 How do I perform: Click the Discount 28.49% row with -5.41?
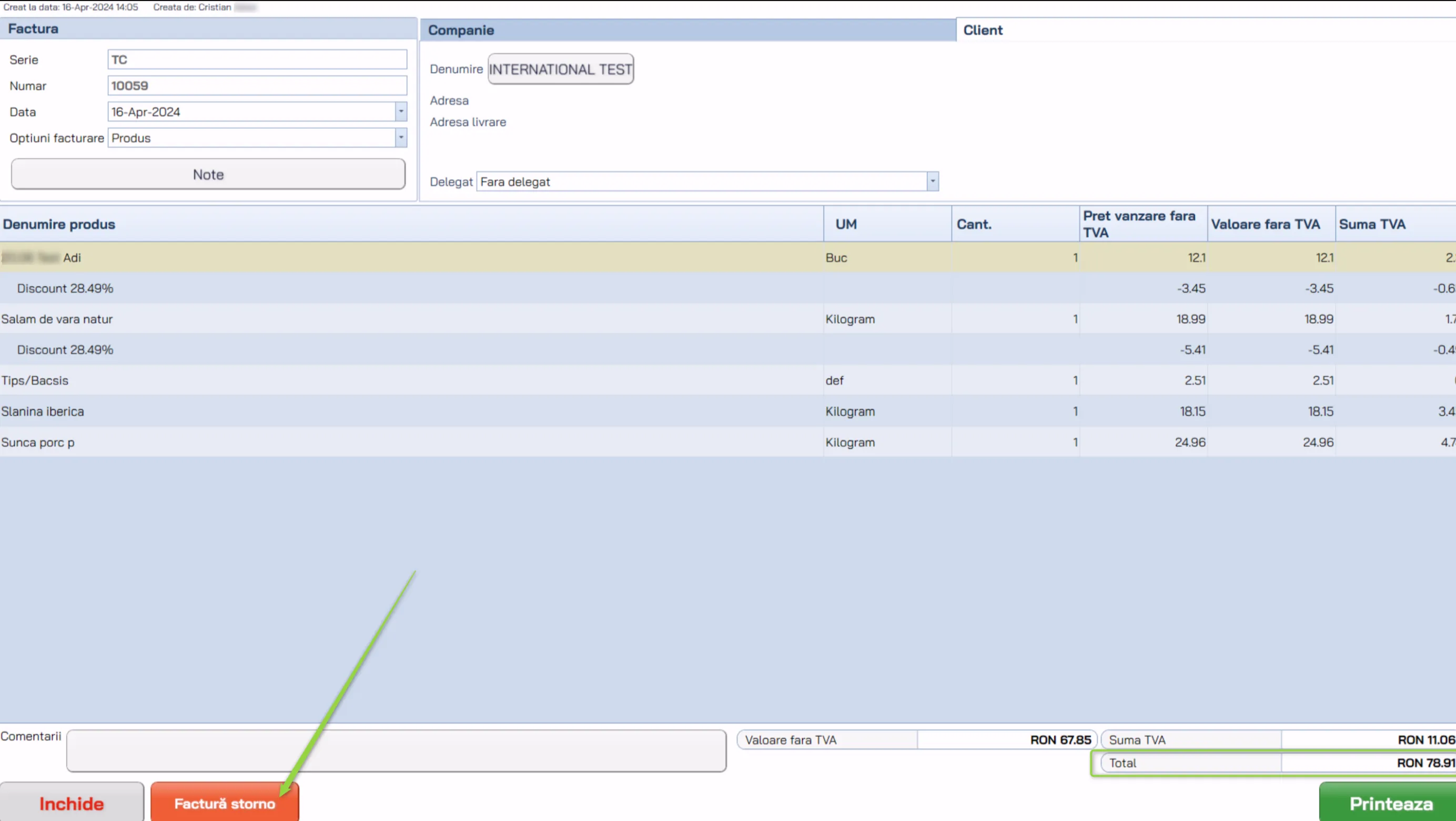point(728,349)
